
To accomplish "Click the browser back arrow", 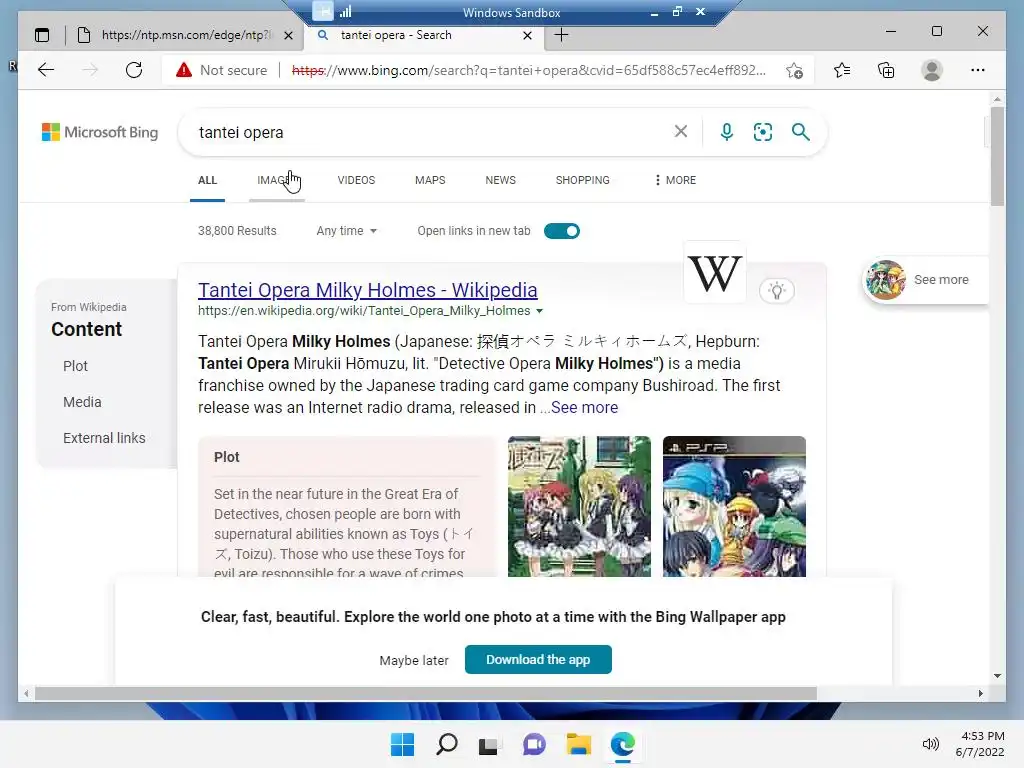I will pyautogui.click(x=46, y=70).
